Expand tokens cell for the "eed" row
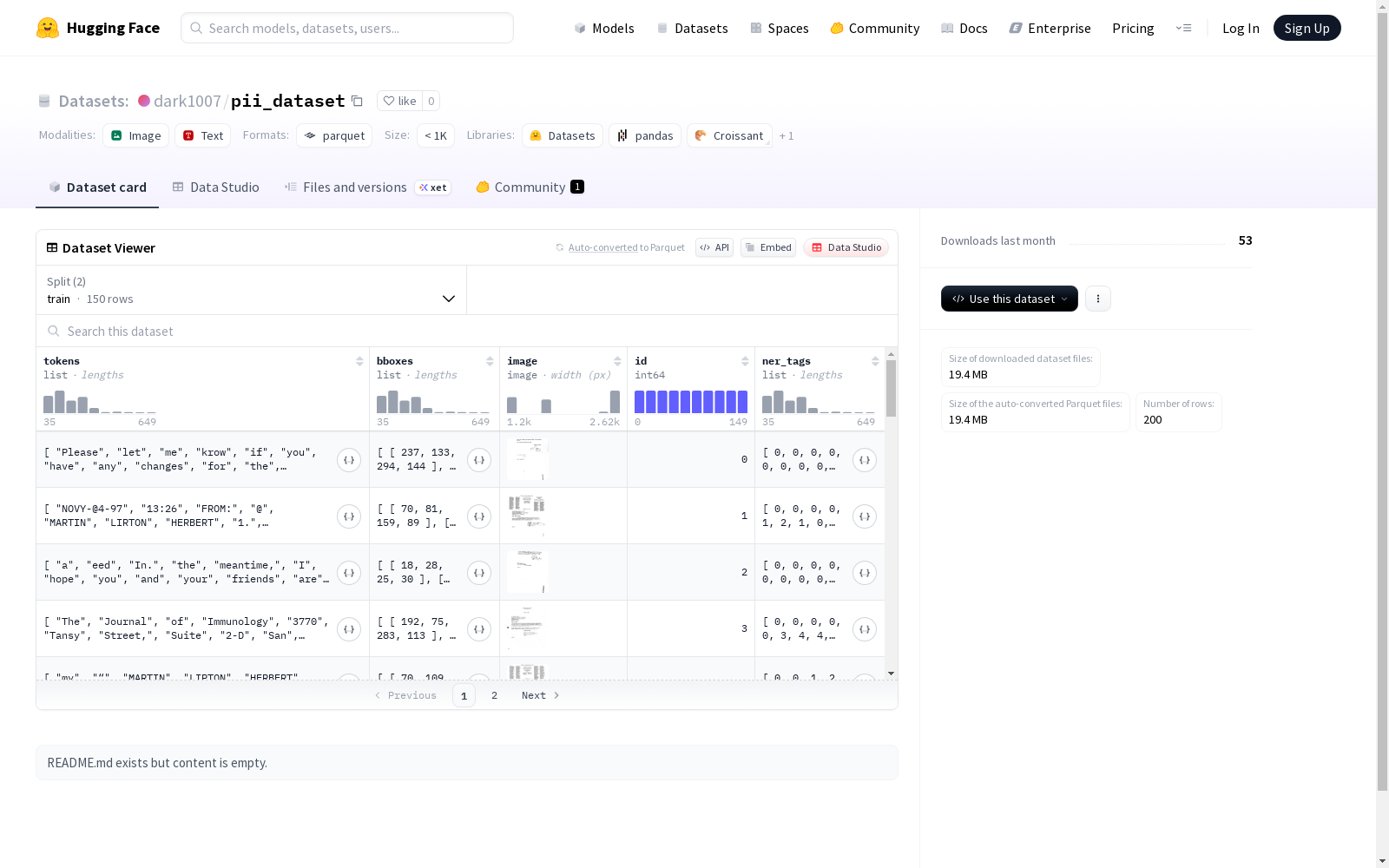The image size is (1389, 868). tap(349, 573)
